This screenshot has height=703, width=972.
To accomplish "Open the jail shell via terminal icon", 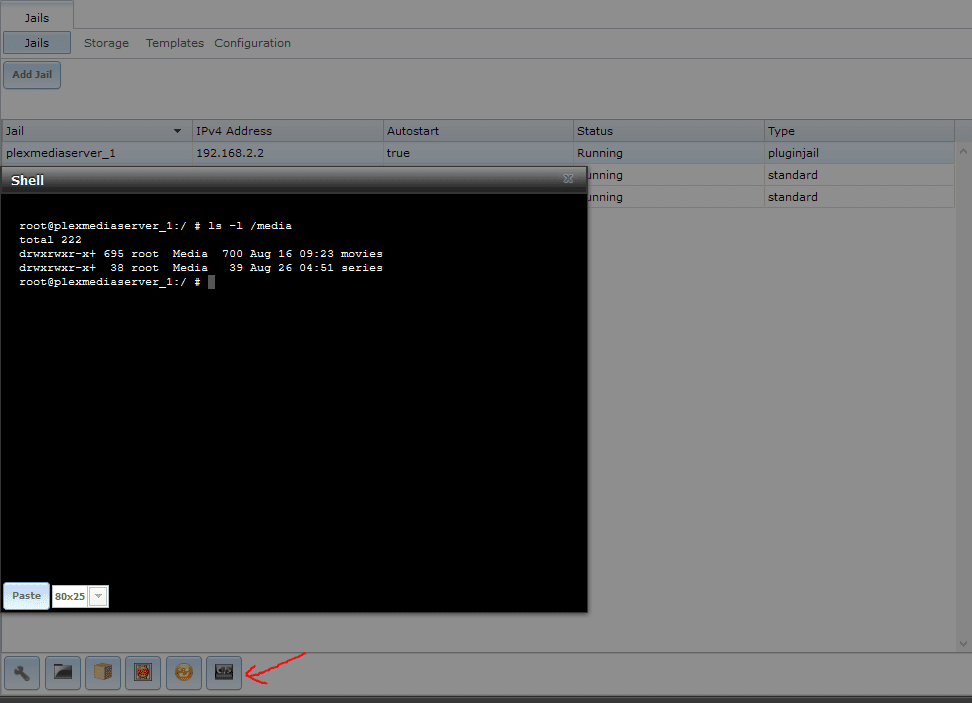I will (x=224, y=673).
